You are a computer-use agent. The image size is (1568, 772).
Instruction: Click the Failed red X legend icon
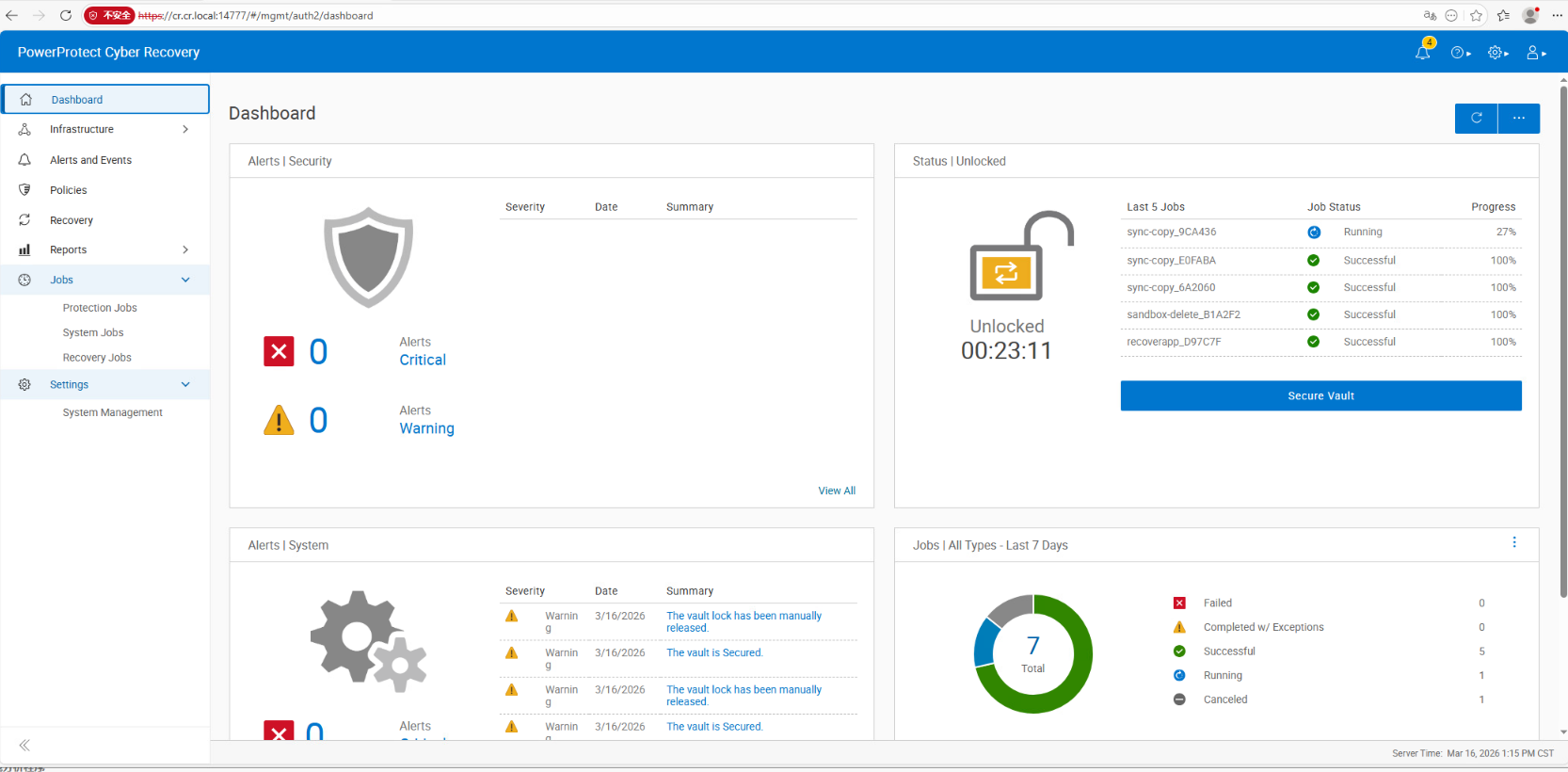(1179, 603)
